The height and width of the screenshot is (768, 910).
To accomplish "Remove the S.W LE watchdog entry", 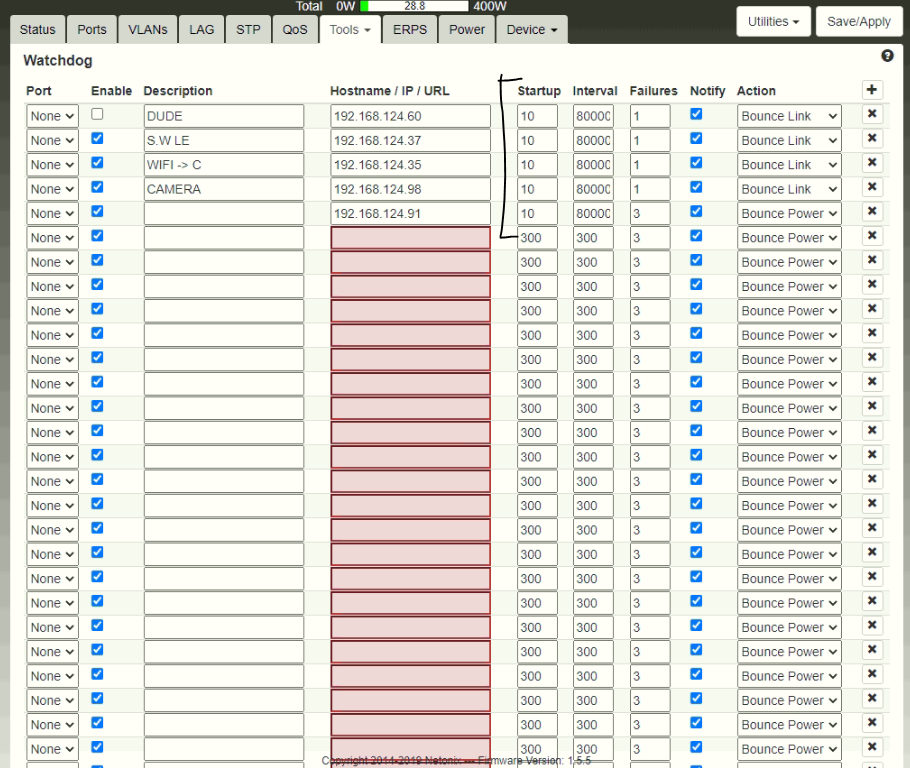I will 872,139.
